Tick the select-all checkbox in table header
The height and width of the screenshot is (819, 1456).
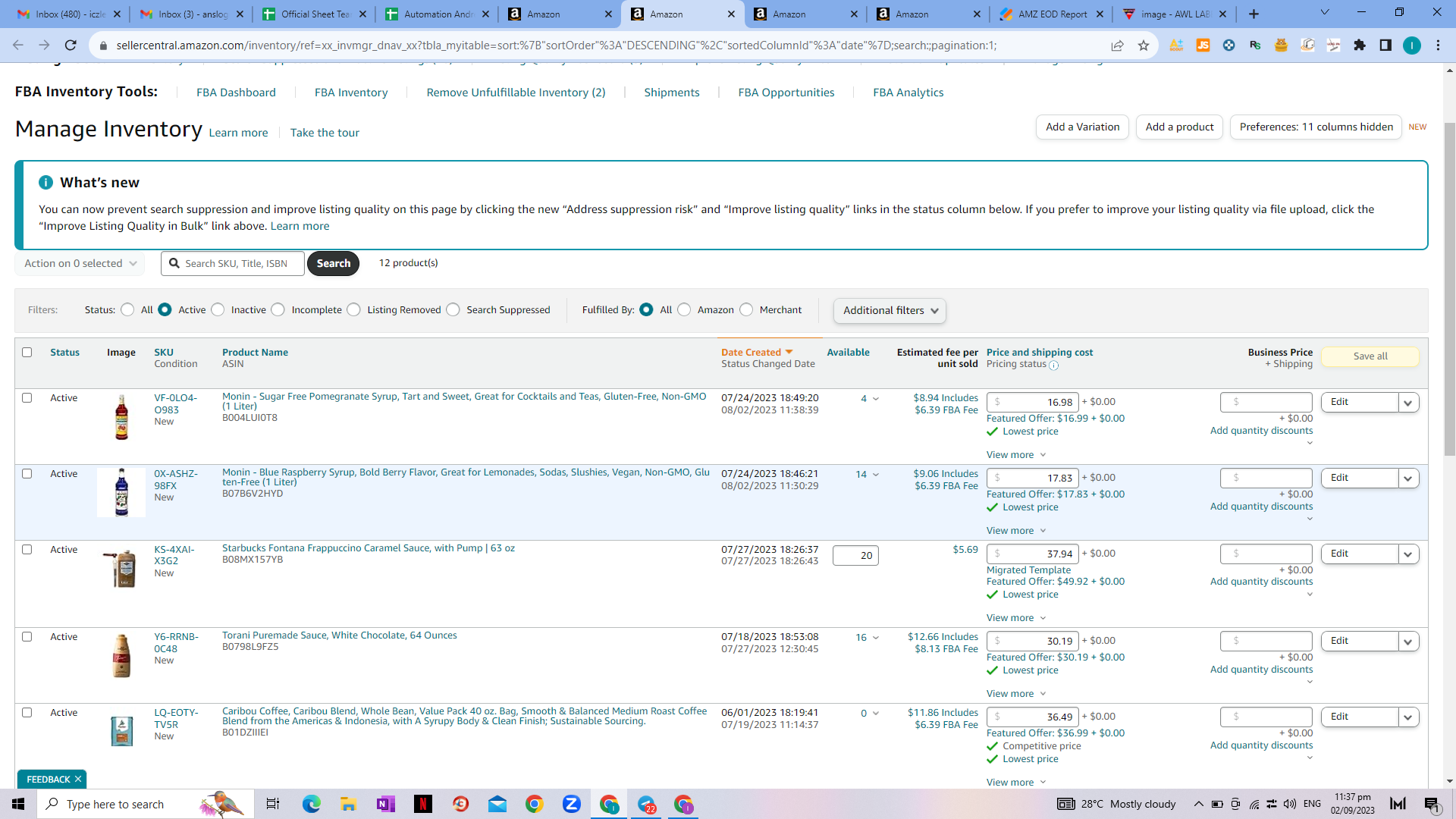pyautogui.click(x=27, y=353)
